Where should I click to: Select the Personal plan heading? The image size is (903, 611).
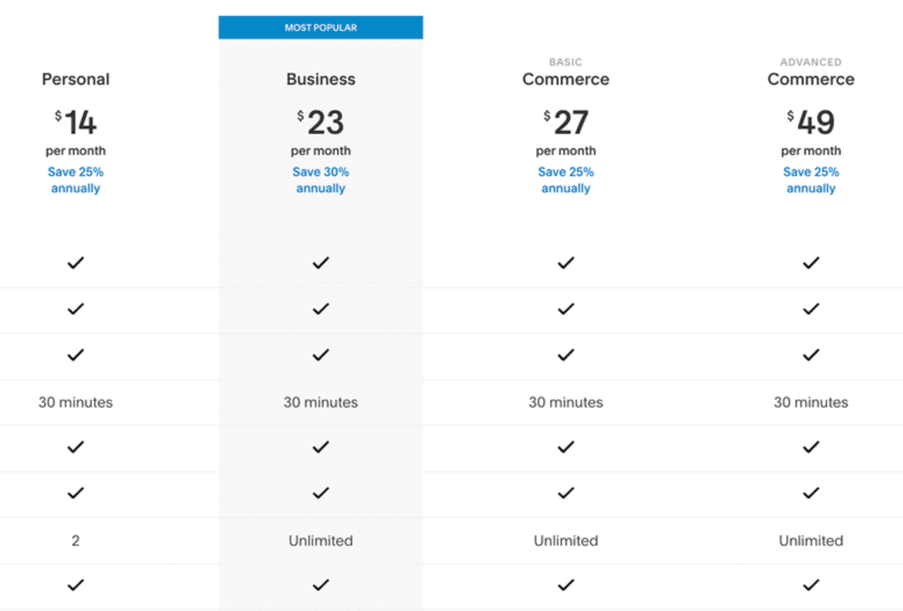coord(75,79)
